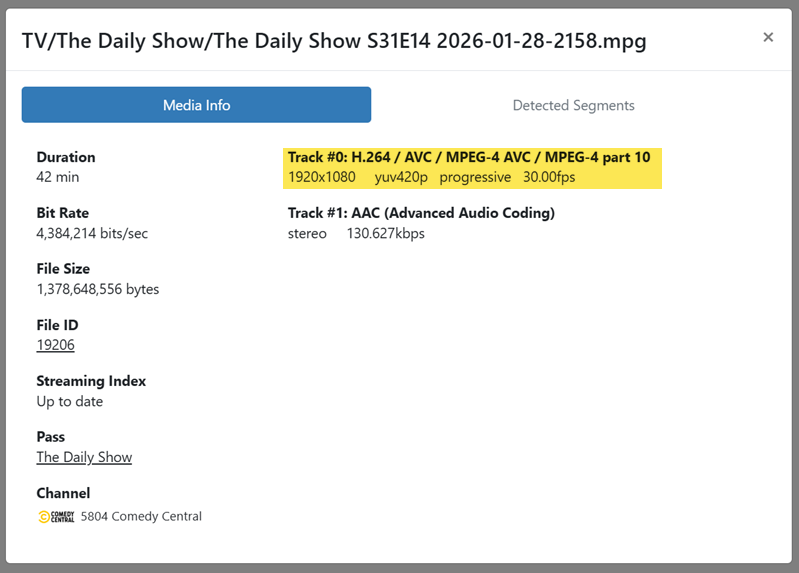Click the Comedy Central channel logo
The width and height of the screenshot is (799, 573).
(x=56, y=517)
